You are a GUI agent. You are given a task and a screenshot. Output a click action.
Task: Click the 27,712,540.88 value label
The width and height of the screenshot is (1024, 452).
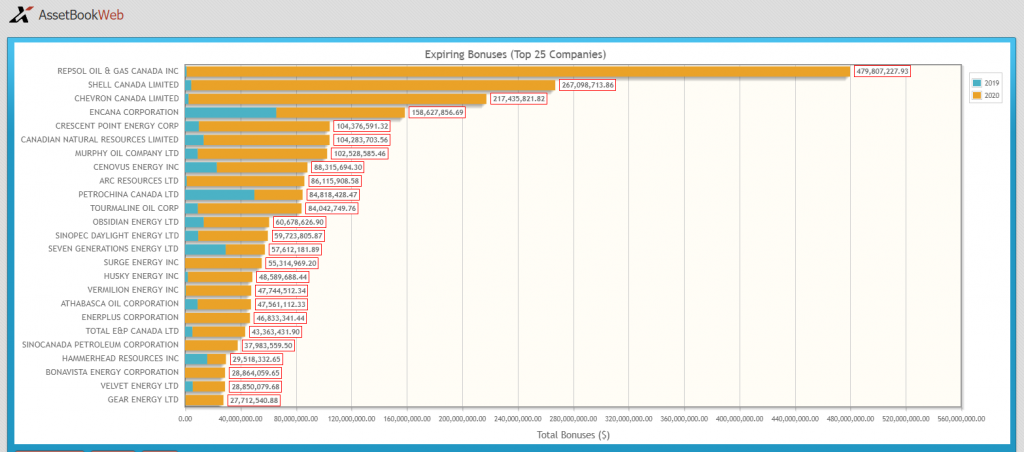tap(253, 400)
